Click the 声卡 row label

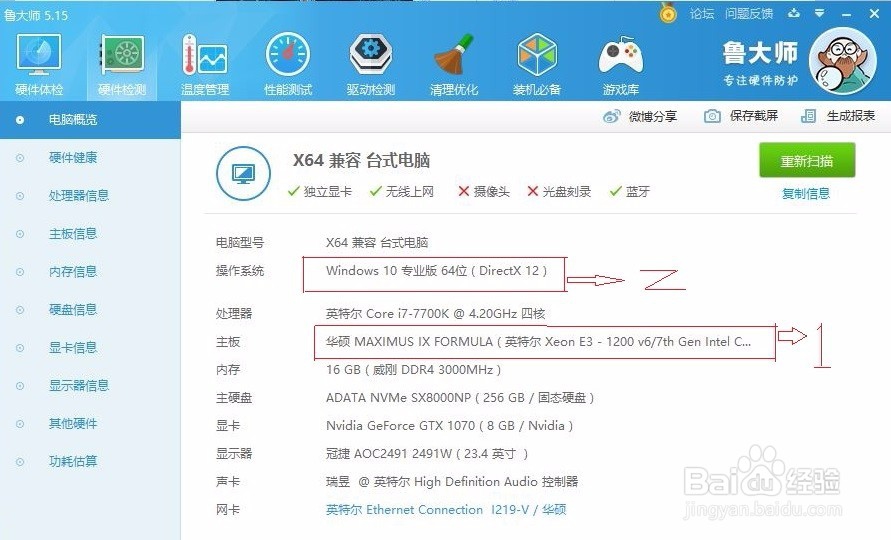[x=227, y=482]
